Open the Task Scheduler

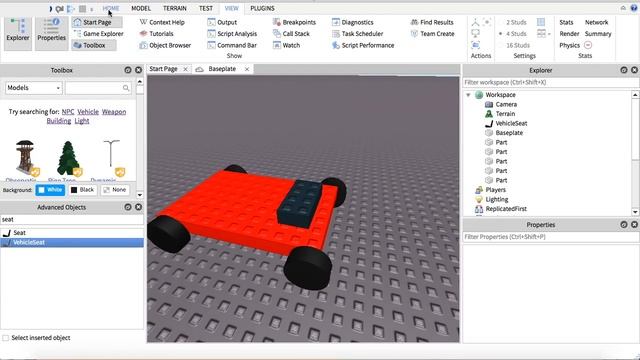(x=358, y=34)
